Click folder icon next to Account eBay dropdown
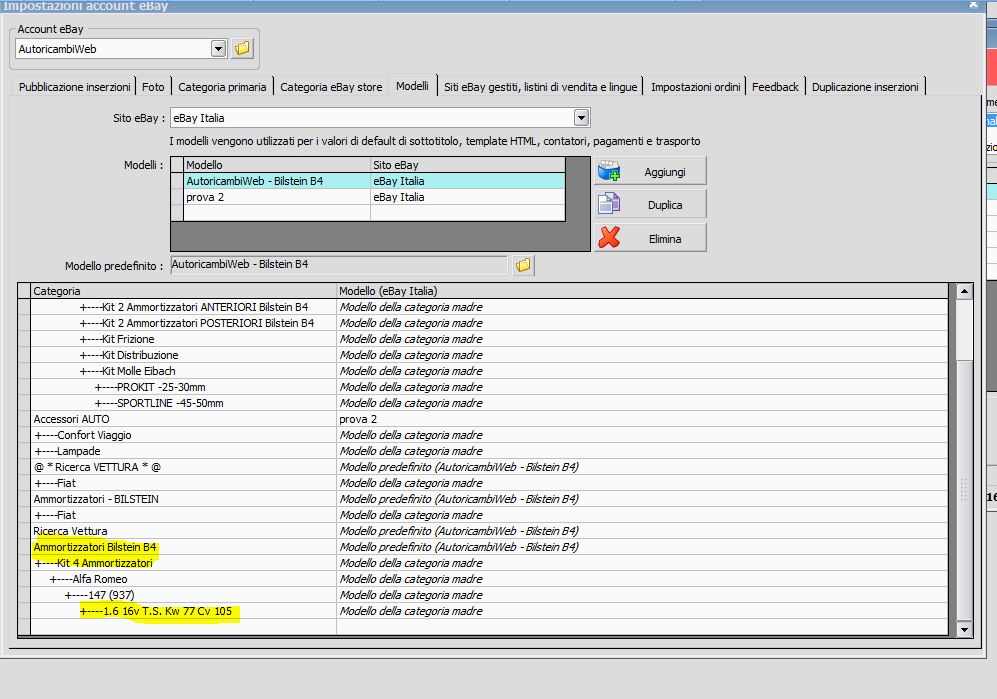The width and height of the screenshot is (997, 699). point(243,48)
